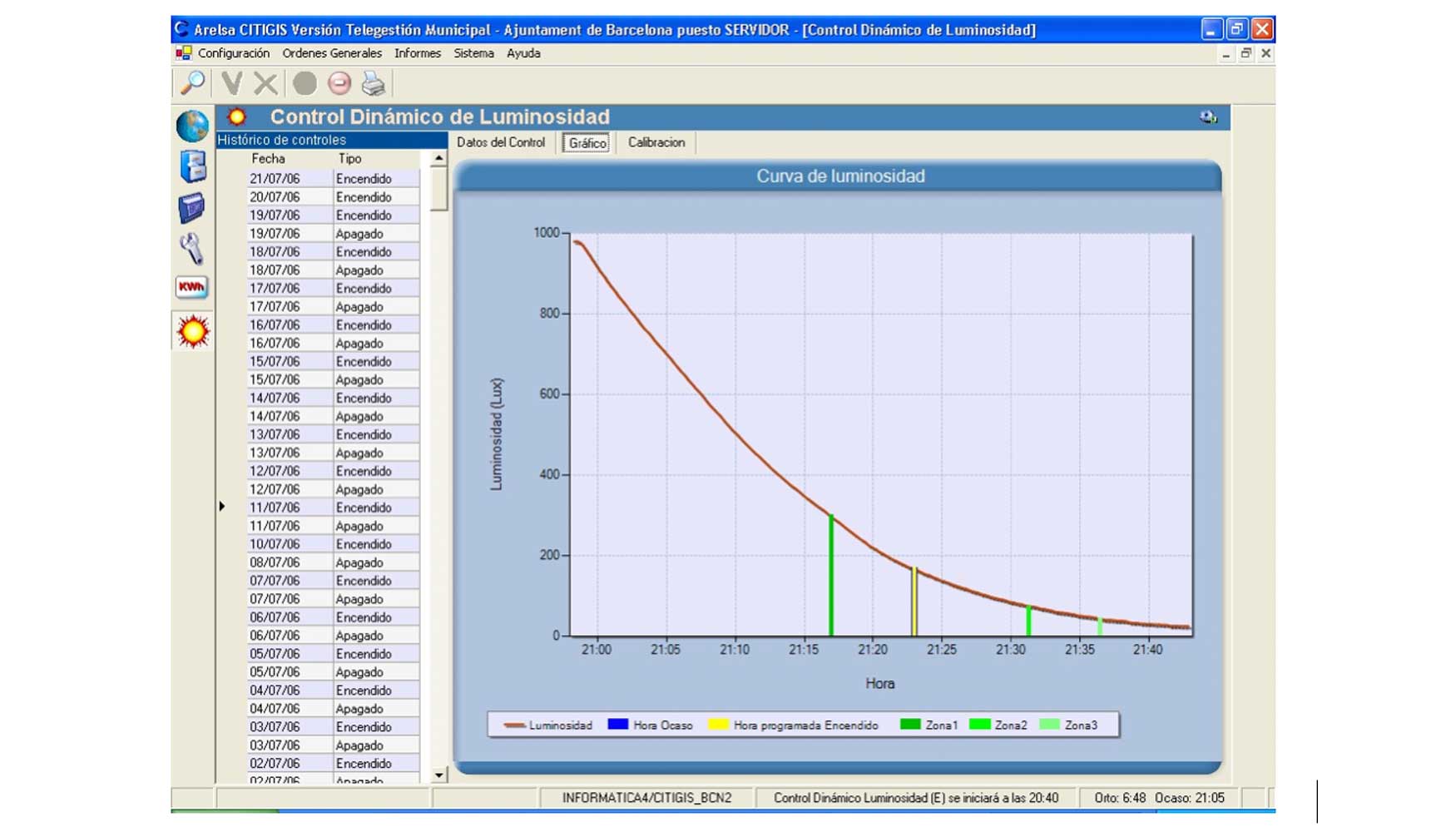
Task: Open the globe sidebar icon
Action: 192,126
